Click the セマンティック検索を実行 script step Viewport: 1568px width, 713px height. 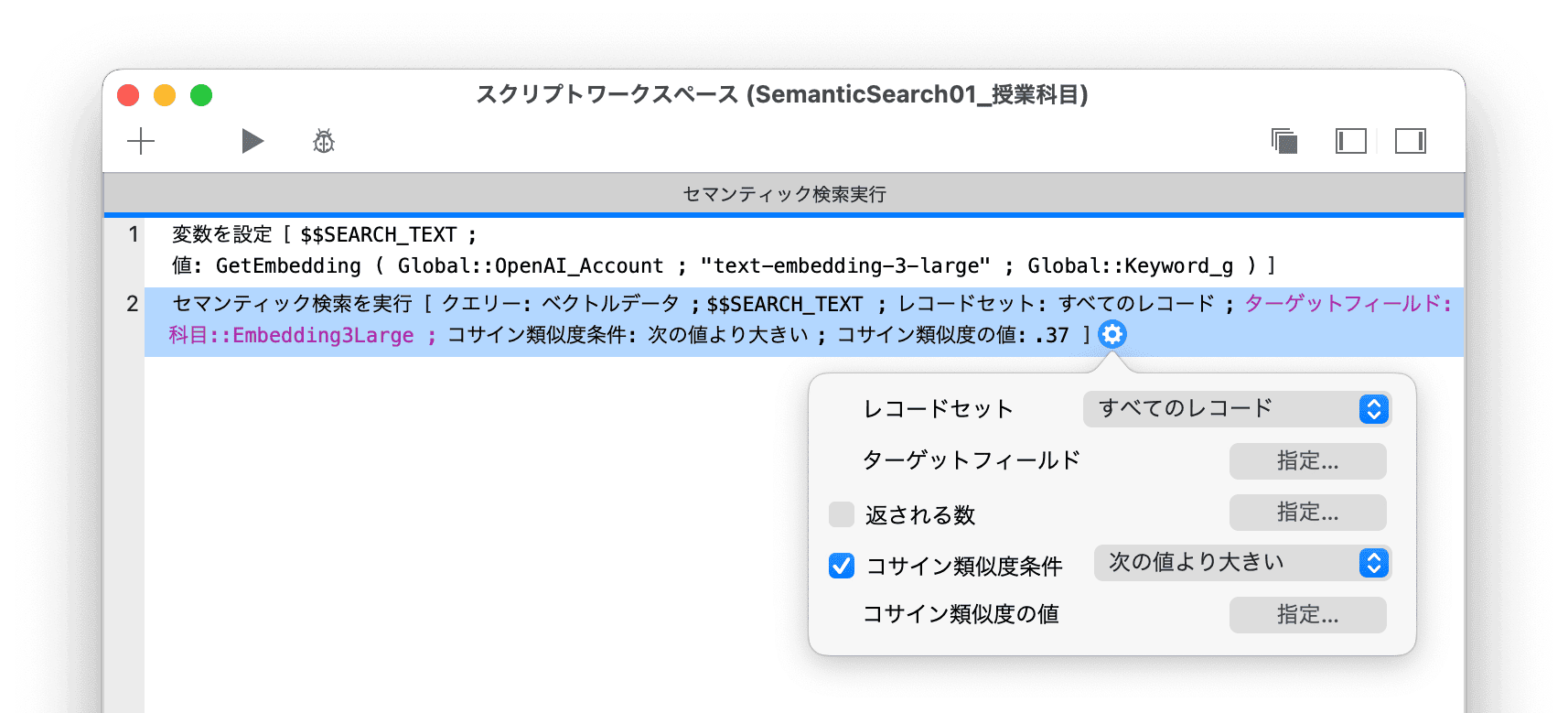549,319
